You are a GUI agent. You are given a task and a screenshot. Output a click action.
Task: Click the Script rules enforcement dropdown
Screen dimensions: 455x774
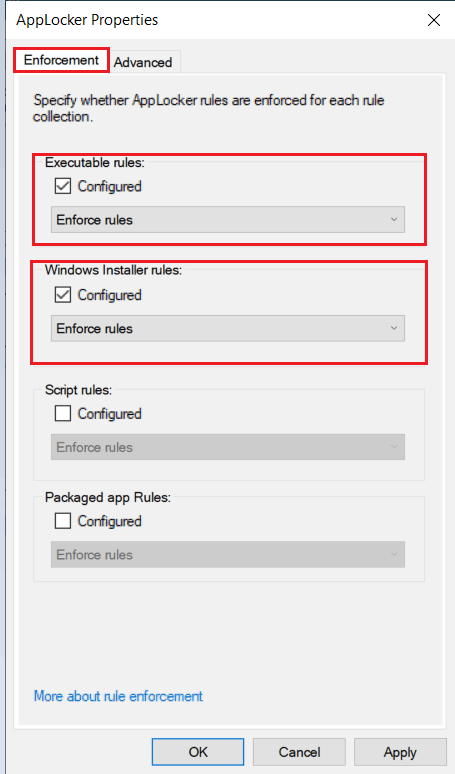tap(228, 447)
